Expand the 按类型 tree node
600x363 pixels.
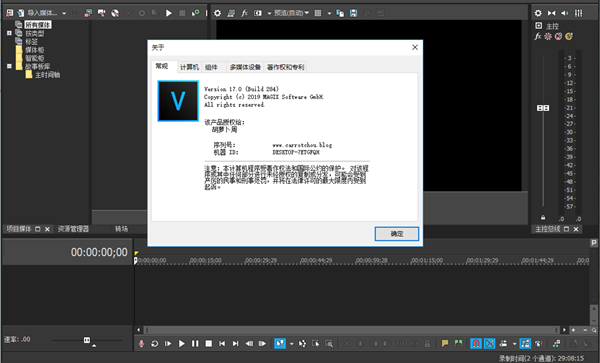9,33
